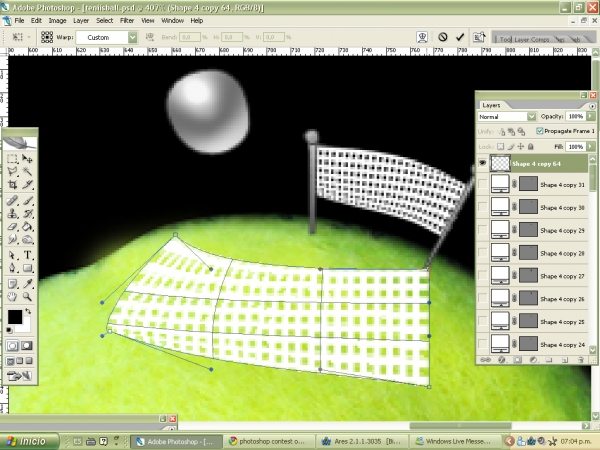Select the Move tool

click(x=27, y=158)
